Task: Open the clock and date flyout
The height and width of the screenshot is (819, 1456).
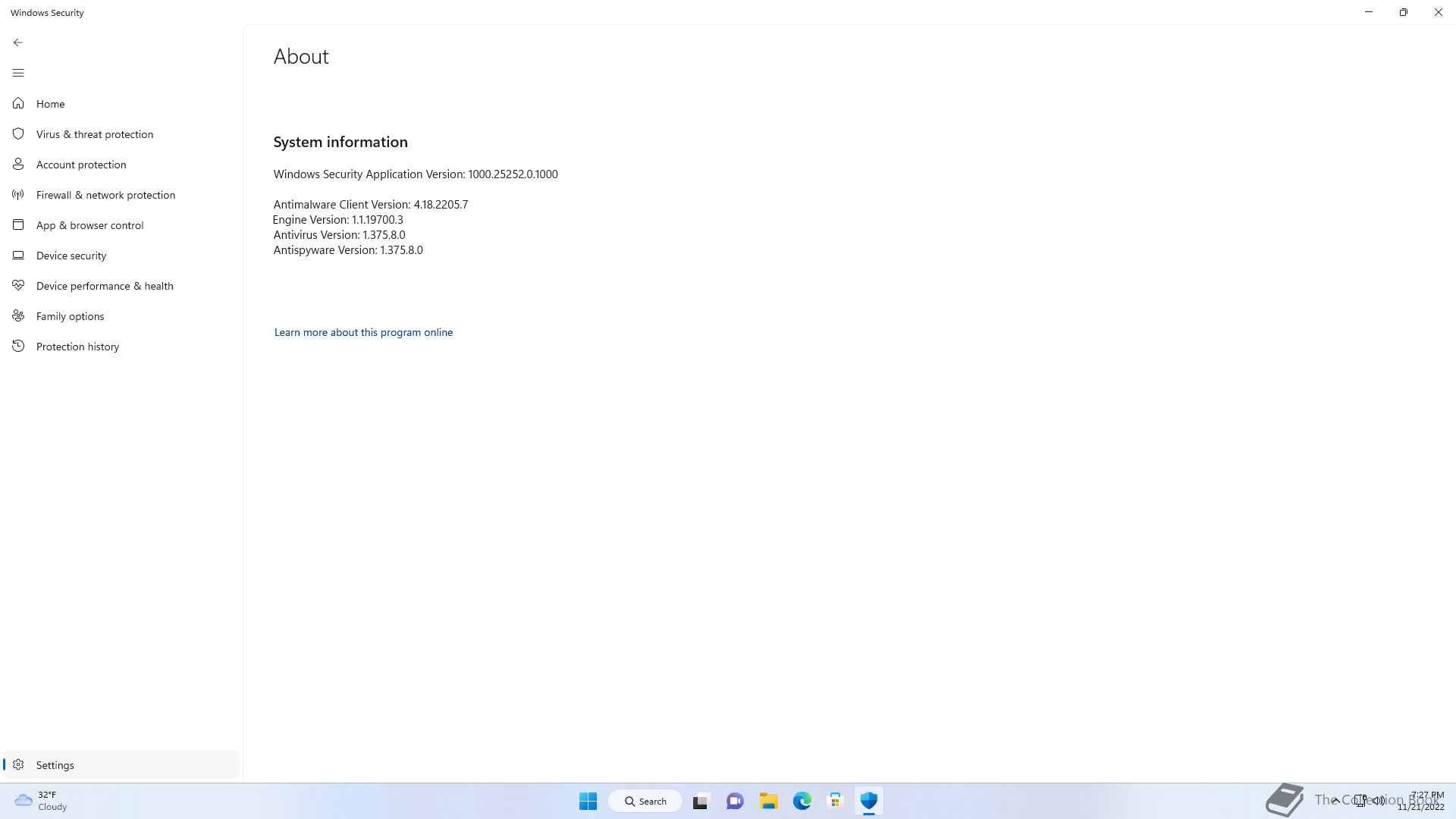Action: pyautogui.click(x=1421, y=801)
